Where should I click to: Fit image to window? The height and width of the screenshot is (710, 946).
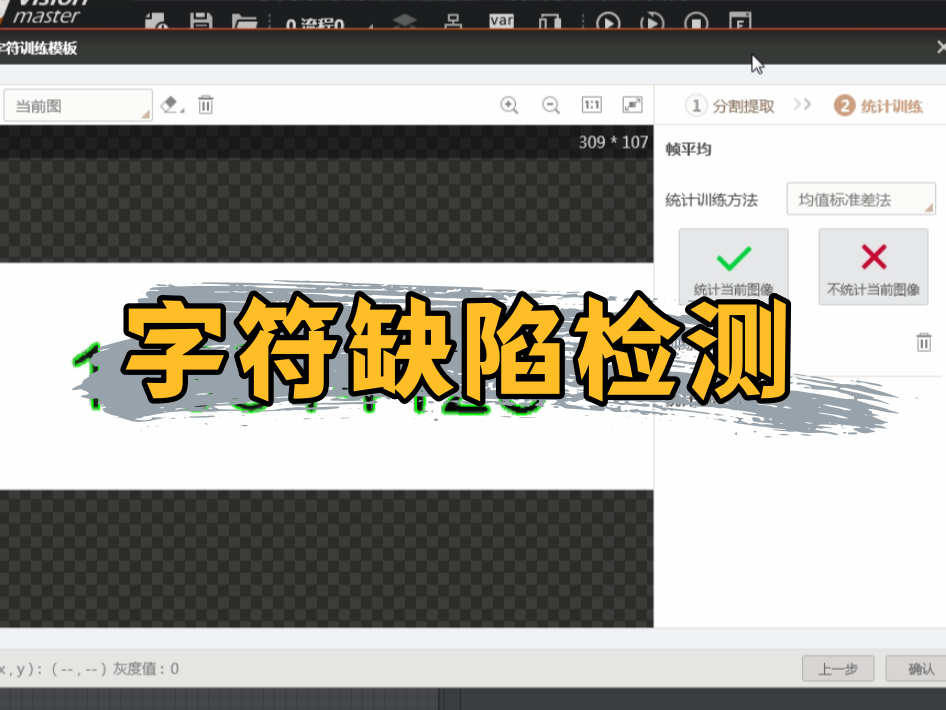632,105
